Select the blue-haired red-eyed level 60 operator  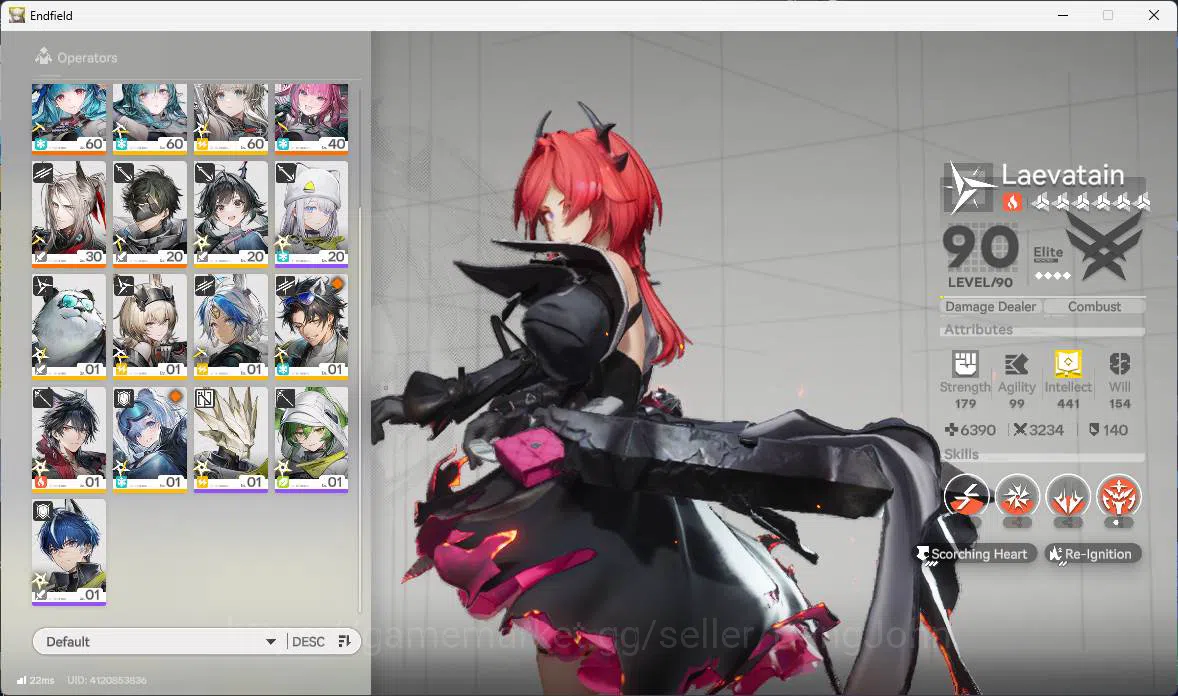pyautogui.click(x=69, y=119)
